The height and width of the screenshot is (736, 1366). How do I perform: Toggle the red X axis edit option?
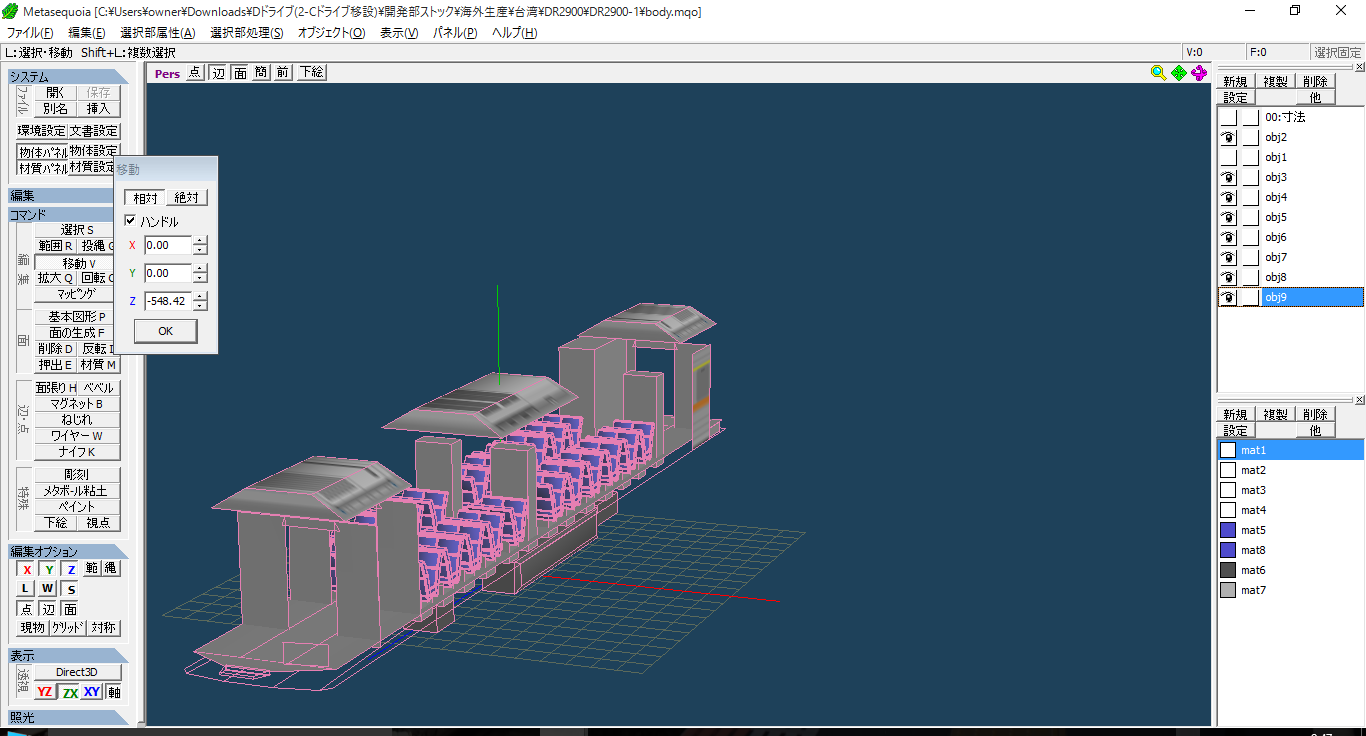(x=27, y=569)
